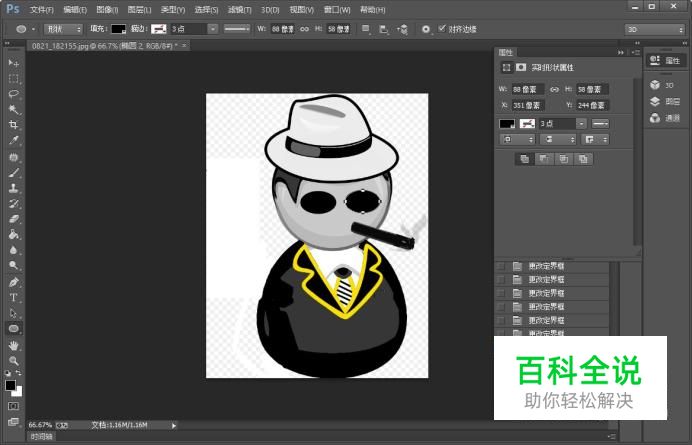The image size is (692, 445).
Task: Open the 滤镜(T) menu
Action: point(240,10)
